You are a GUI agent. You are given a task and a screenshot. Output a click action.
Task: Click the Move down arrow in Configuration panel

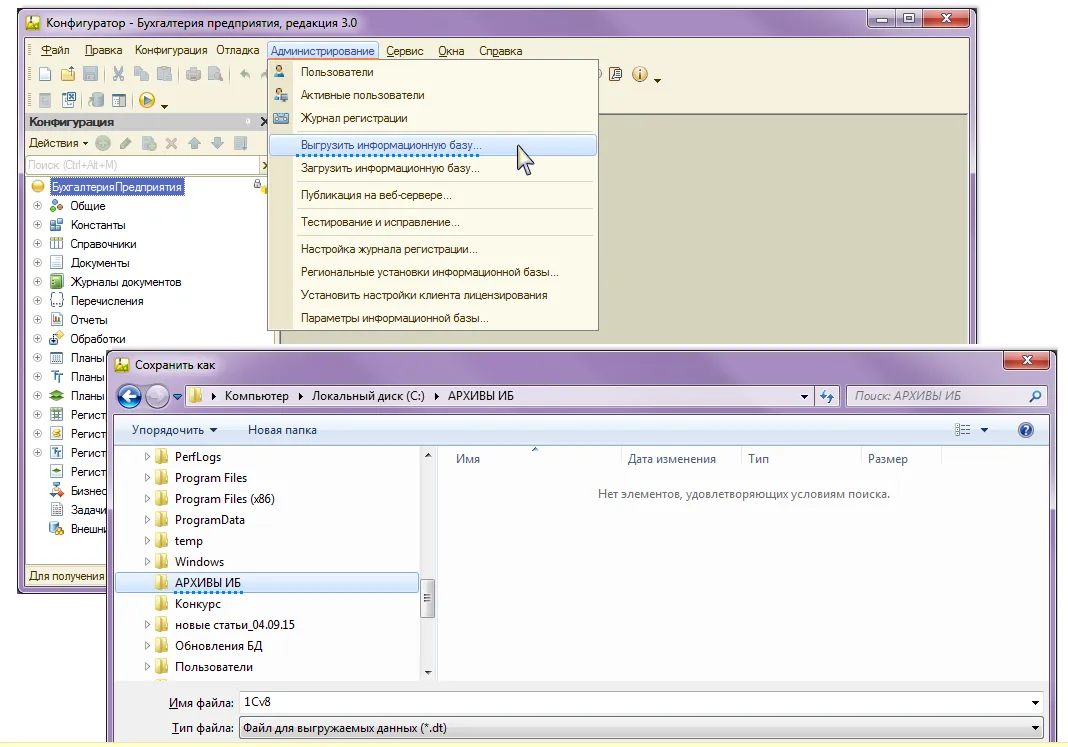(x=217, y=143)
